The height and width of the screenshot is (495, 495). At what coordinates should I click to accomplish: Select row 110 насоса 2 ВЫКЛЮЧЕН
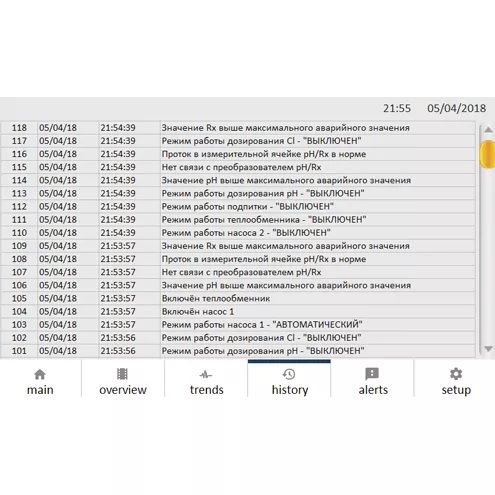point(238,233)
